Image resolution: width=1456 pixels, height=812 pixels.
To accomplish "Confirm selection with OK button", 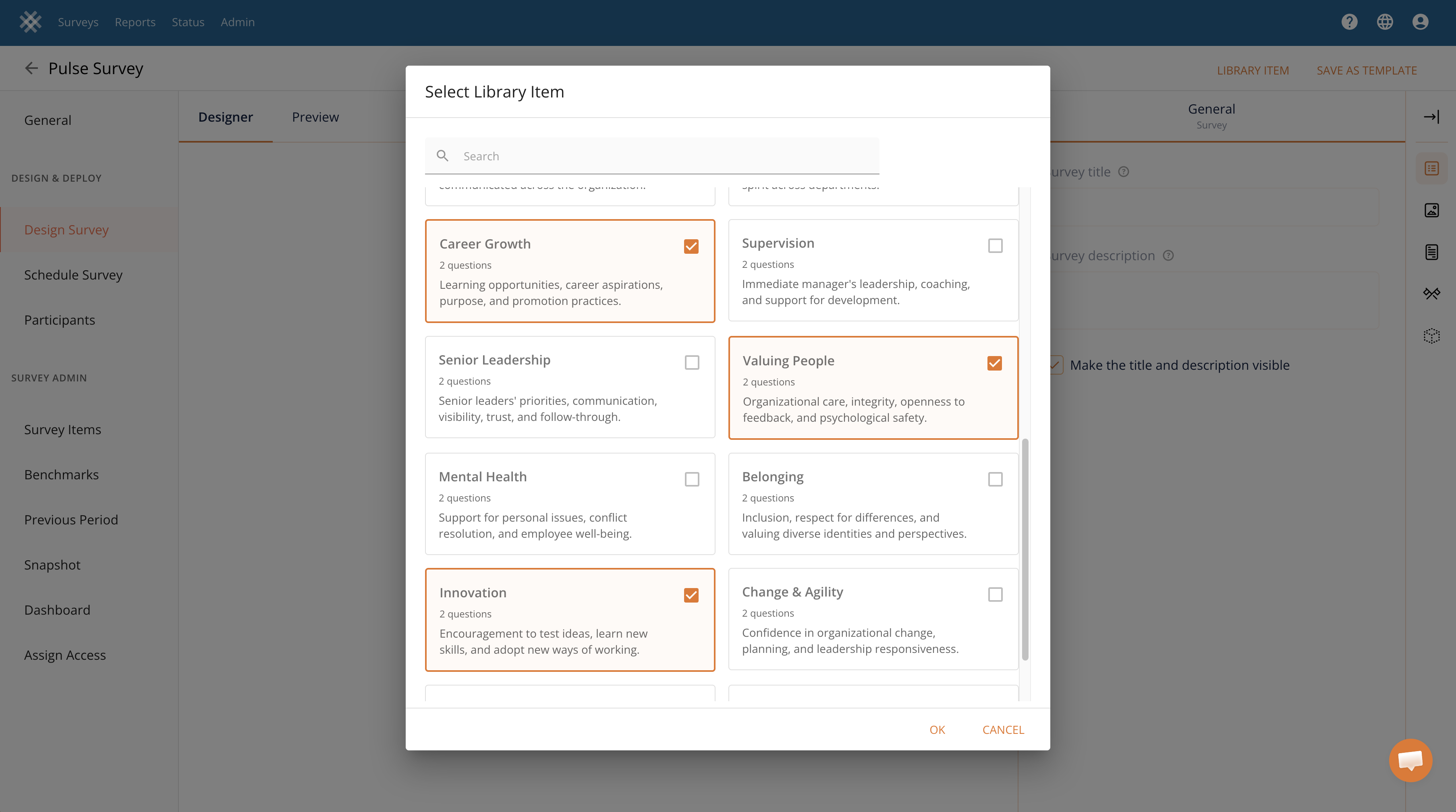I will coord(937,729).
